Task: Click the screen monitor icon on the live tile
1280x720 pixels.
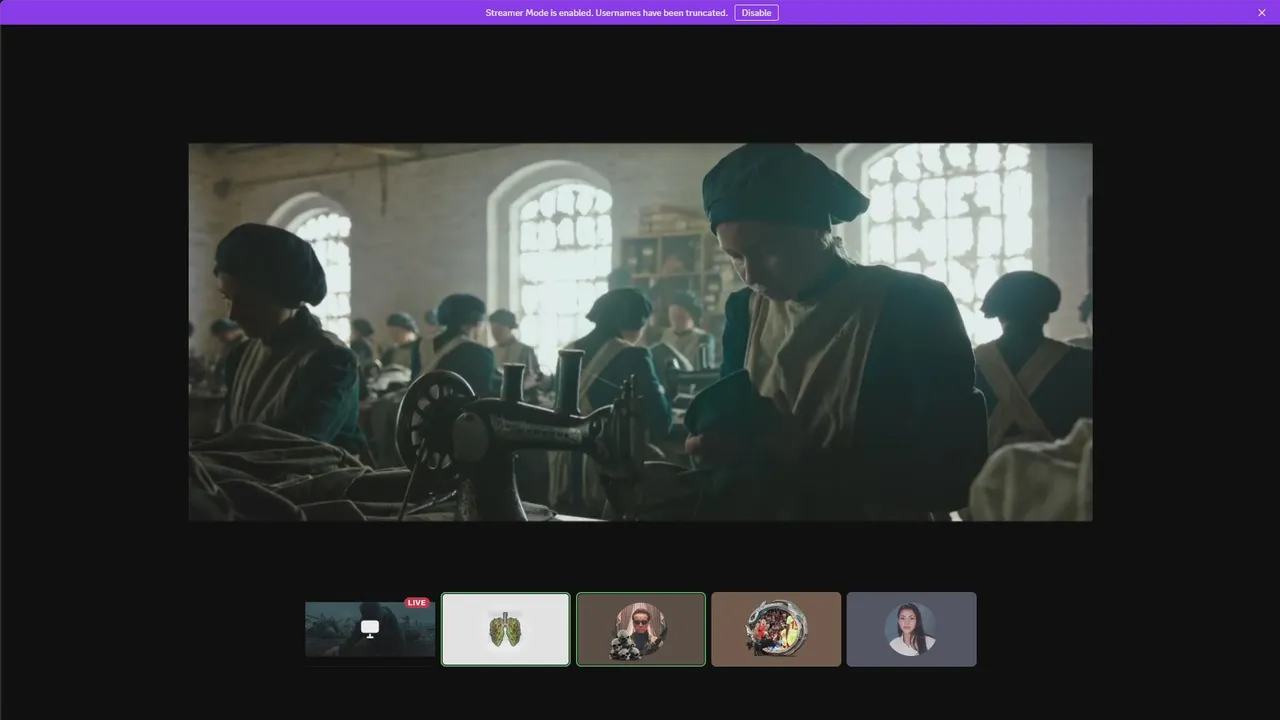Action: [x=370, y=628]
